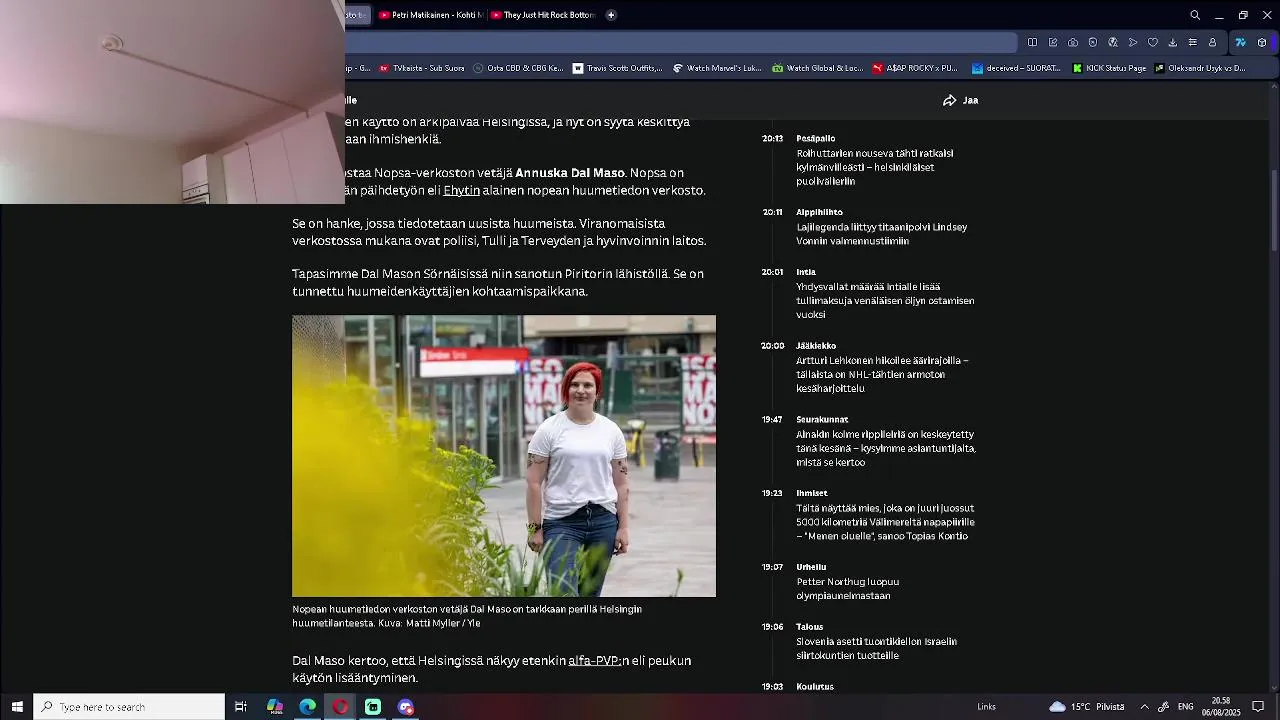Screen dimensions: 1280x720
Task: Open the downloads arrow icon
Action: tap(1173, 42)
